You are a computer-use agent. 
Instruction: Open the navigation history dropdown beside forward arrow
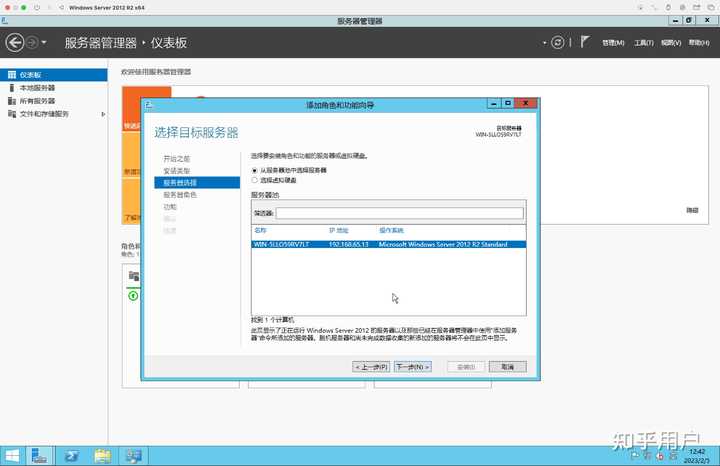[x=44, y=43]
